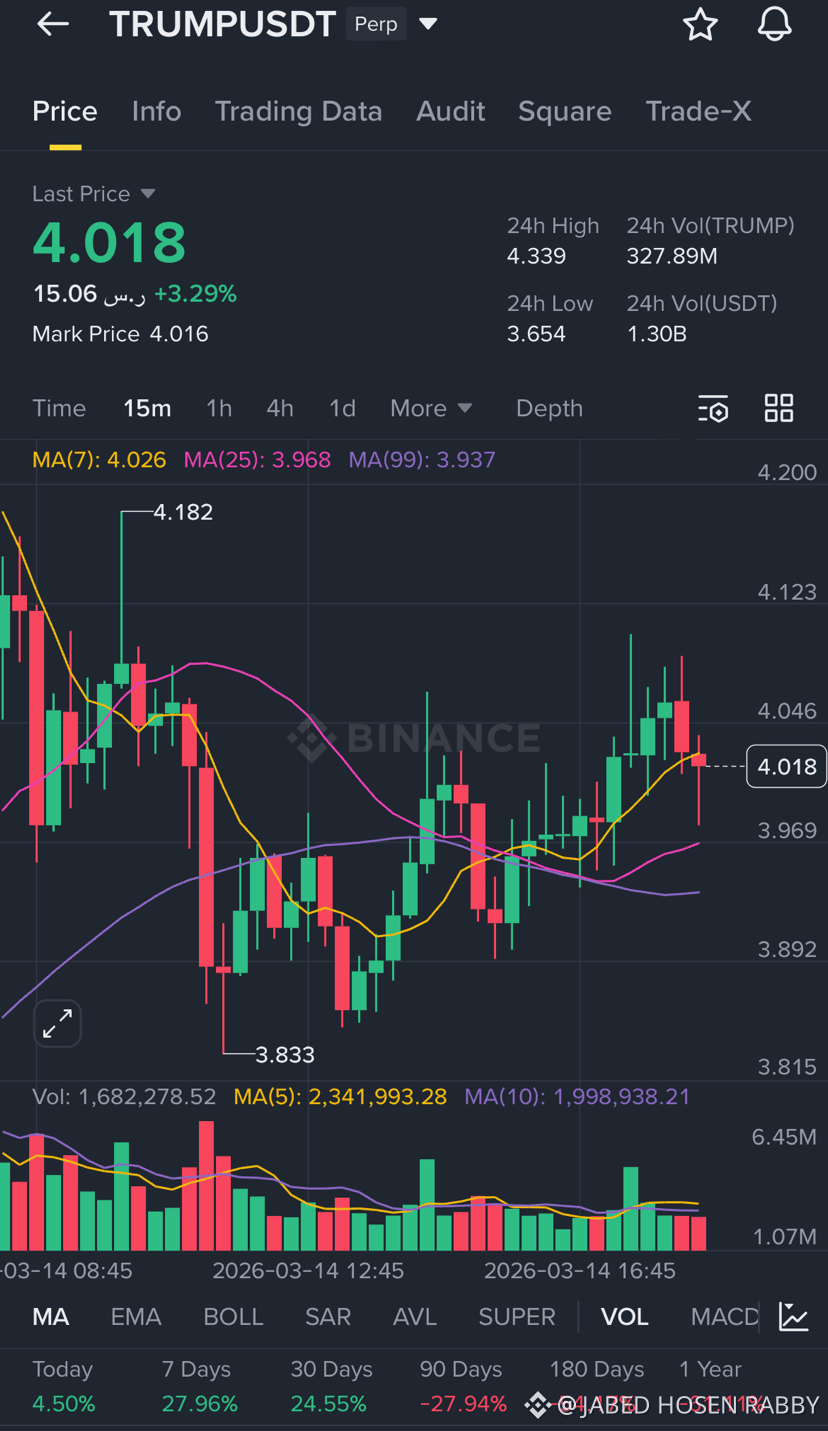Tap the volume MA(10): 1,998,938.21 legend
The image size is (828, 1431).
tap(577, 1097)
